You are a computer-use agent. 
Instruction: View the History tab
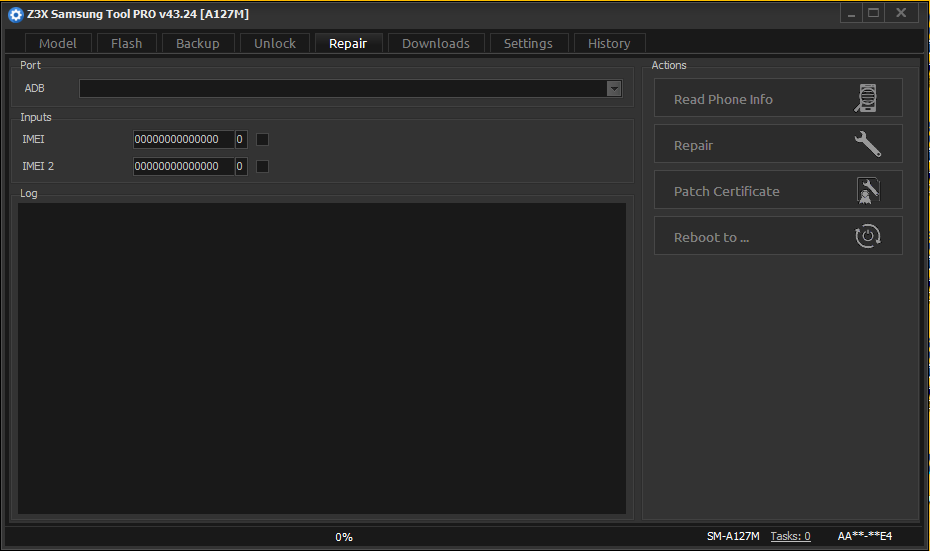609,43
